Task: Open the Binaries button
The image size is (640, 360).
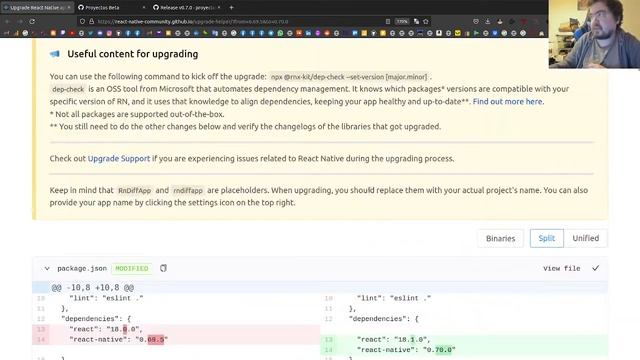Action: (500, 238)
